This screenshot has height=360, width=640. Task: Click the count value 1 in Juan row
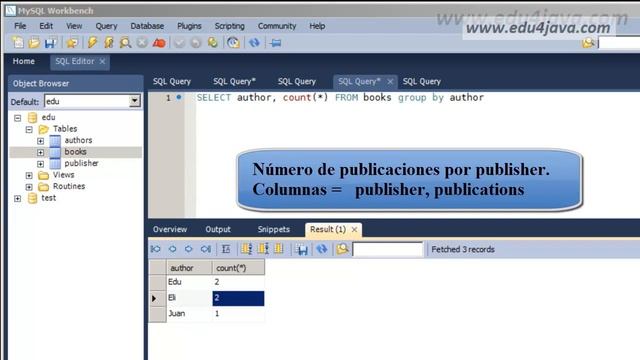(238, 313)
